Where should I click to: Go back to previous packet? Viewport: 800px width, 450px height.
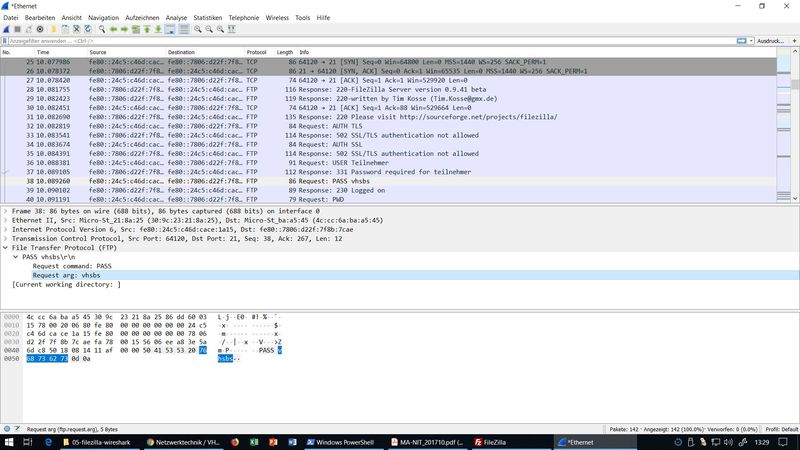click(x=113, y=29)
